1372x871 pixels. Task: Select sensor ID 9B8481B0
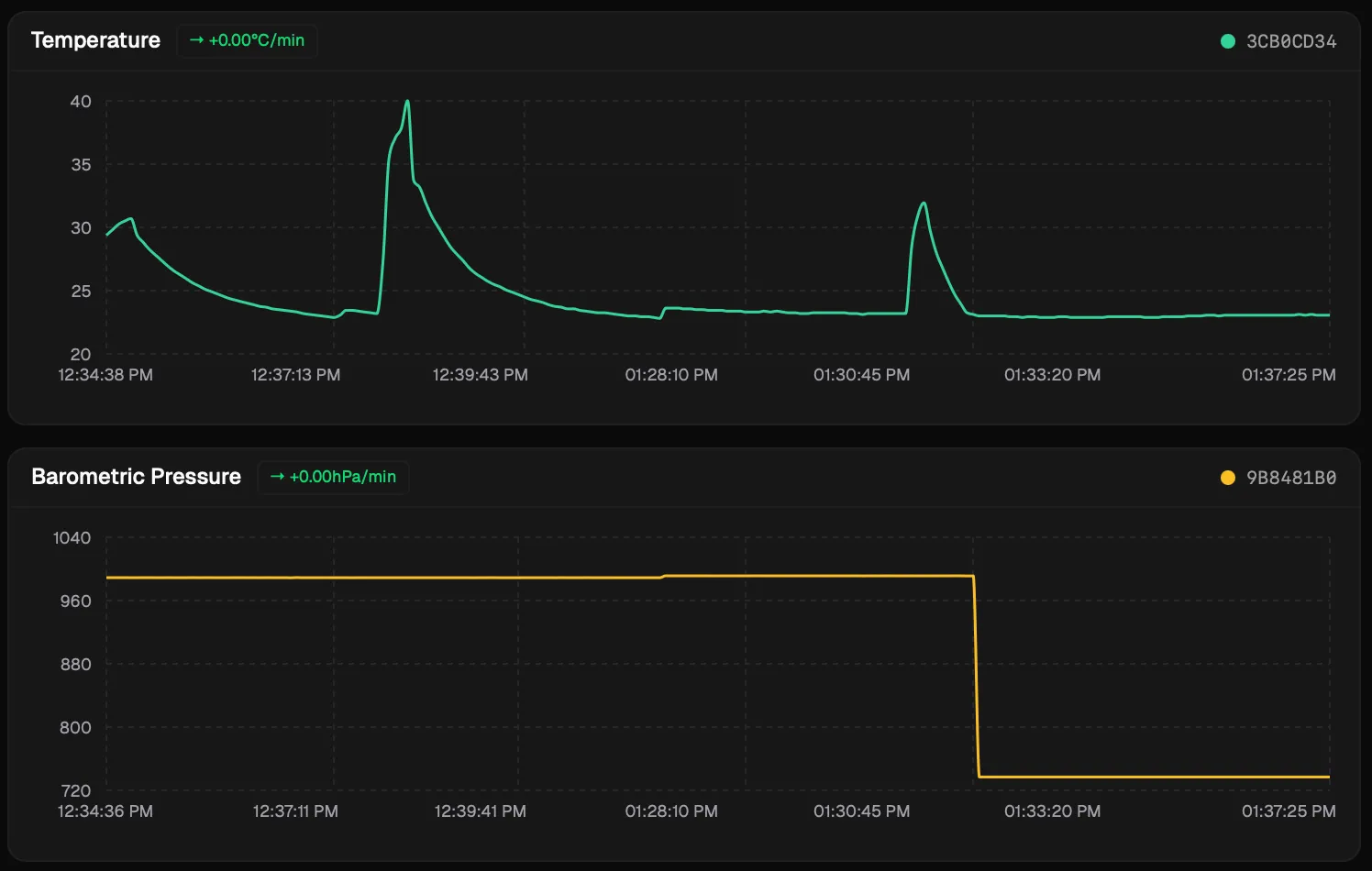click(x=1291, y=478)
